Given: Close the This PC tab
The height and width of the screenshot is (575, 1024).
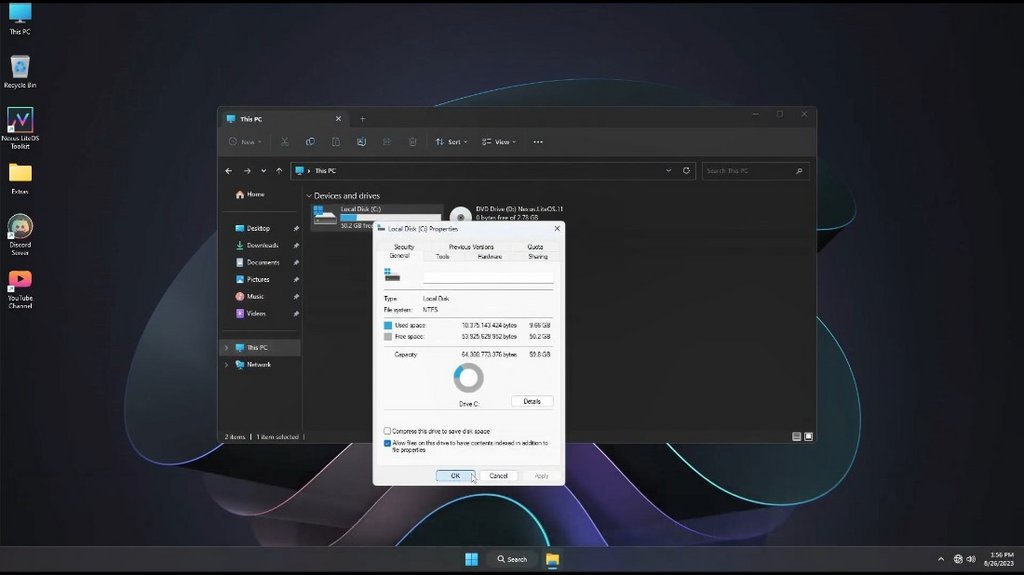Looking at the screenshot, I should (338, 119).
